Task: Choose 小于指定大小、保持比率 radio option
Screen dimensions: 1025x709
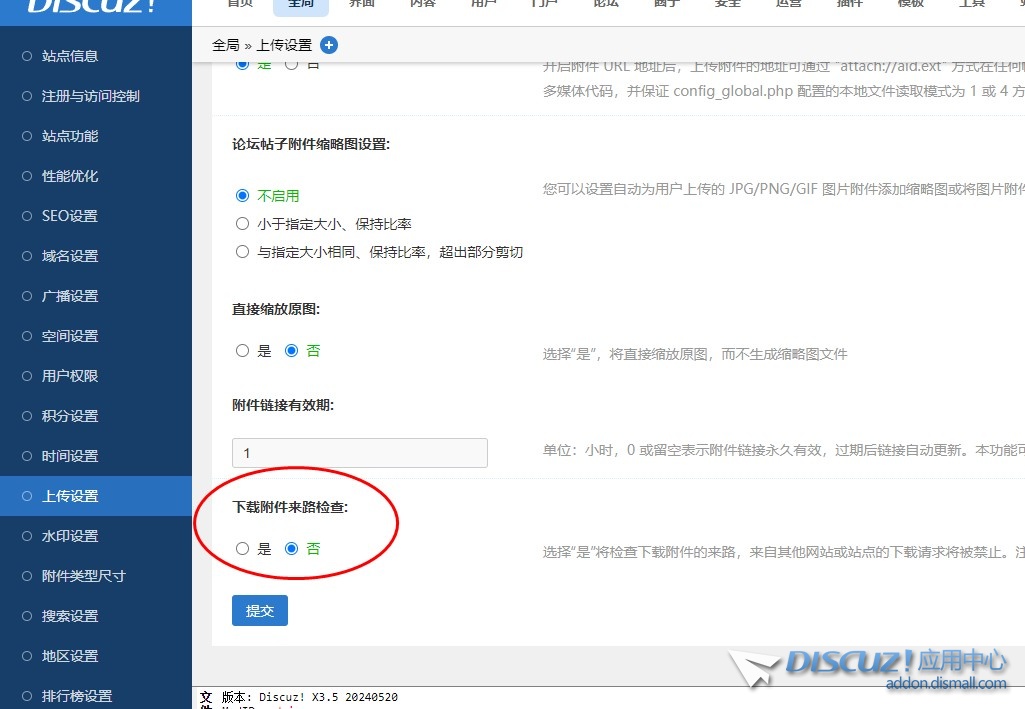Action: (243, 223)
